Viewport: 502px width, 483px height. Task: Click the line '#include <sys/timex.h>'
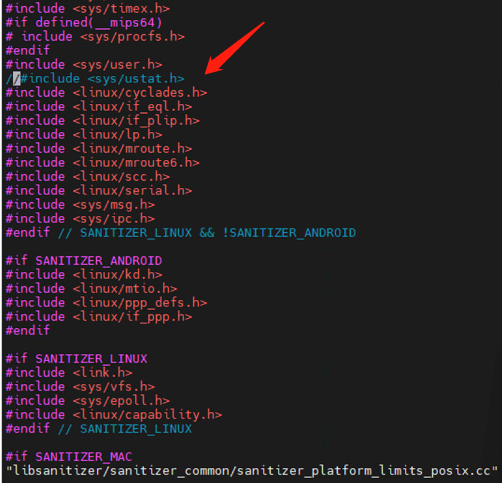88,8
